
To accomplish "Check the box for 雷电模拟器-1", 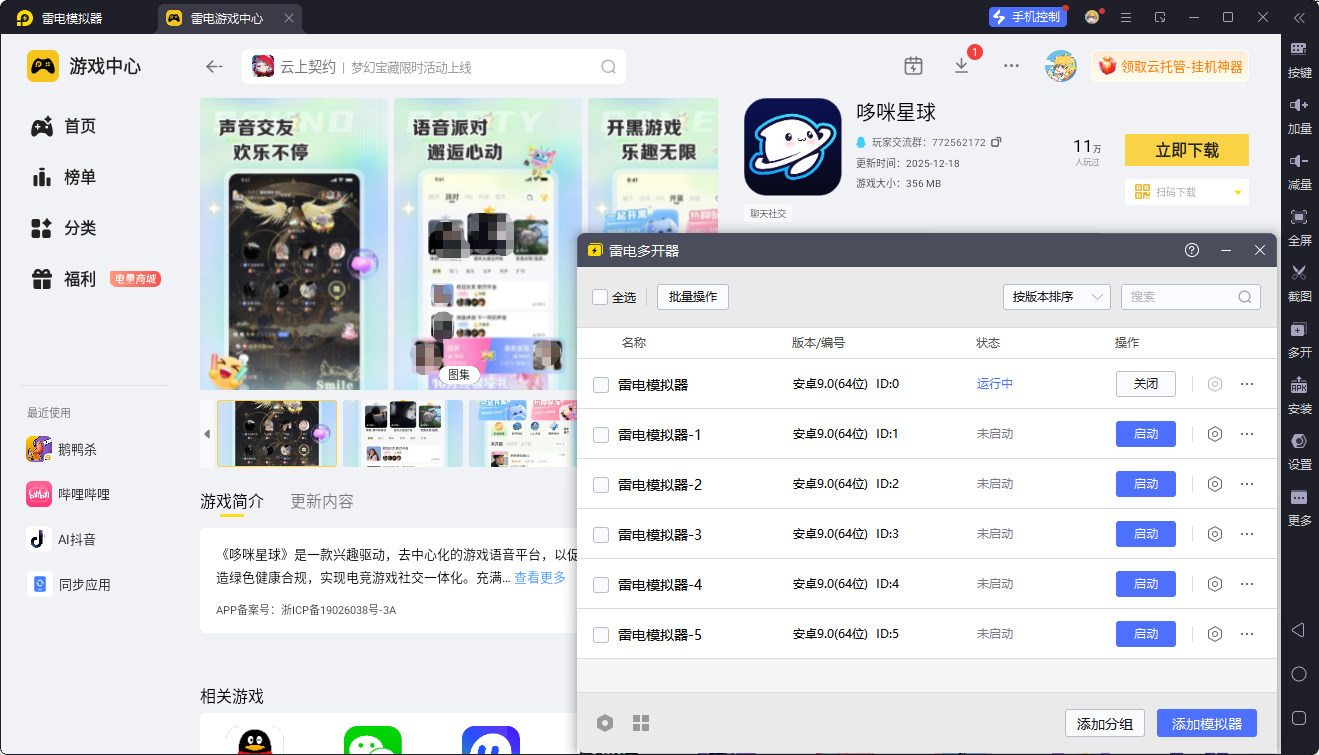I will (x=601, y=434).
